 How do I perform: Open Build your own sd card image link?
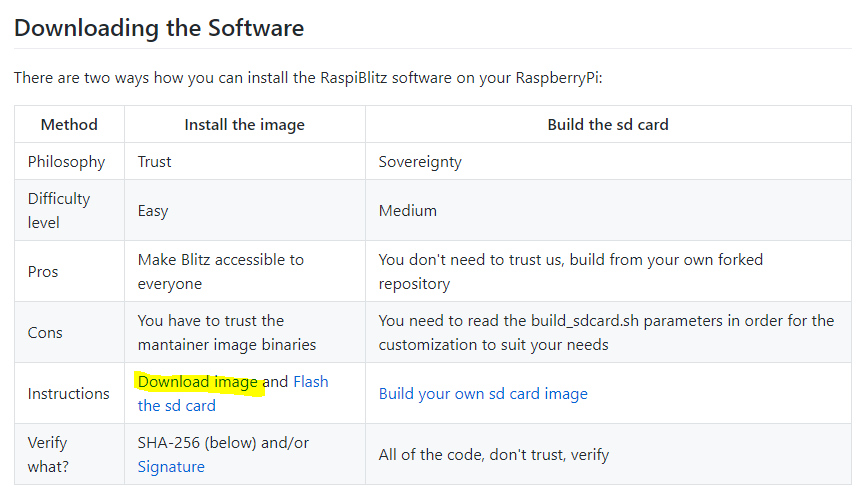coord(483,394)
